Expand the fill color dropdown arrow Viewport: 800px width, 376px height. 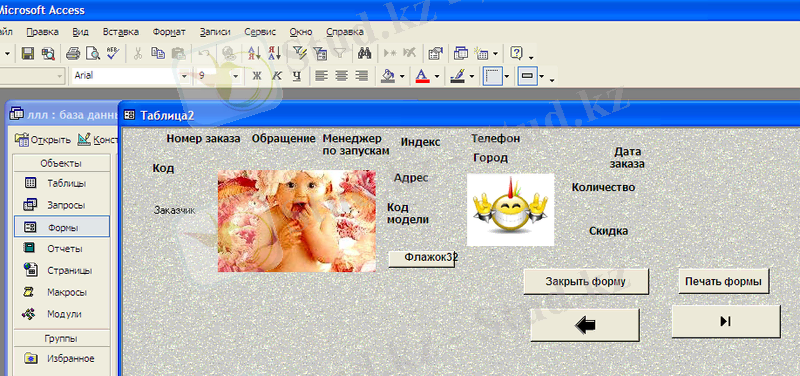tap(402, 77)
